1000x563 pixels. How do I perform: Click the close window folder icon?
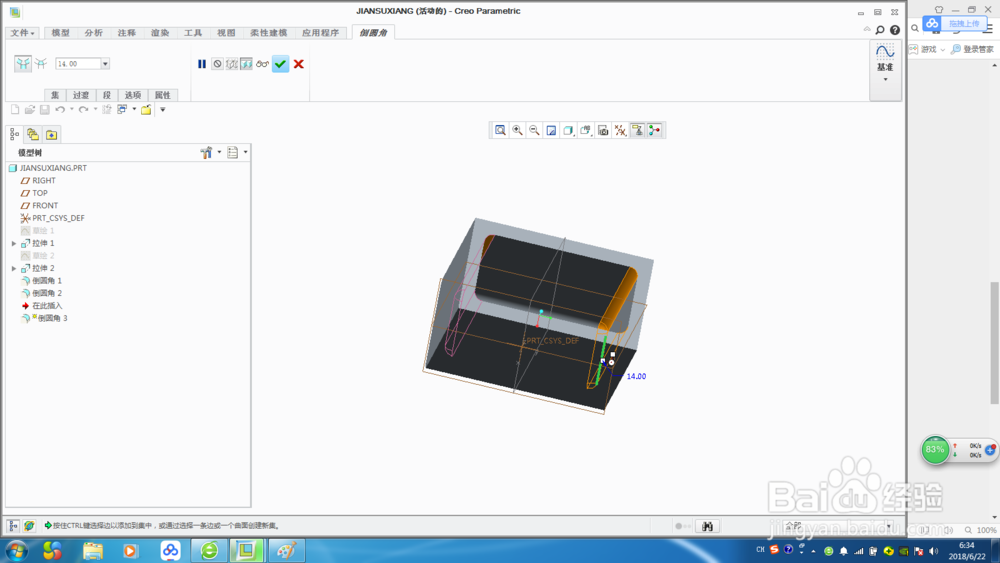coord(146,110)
